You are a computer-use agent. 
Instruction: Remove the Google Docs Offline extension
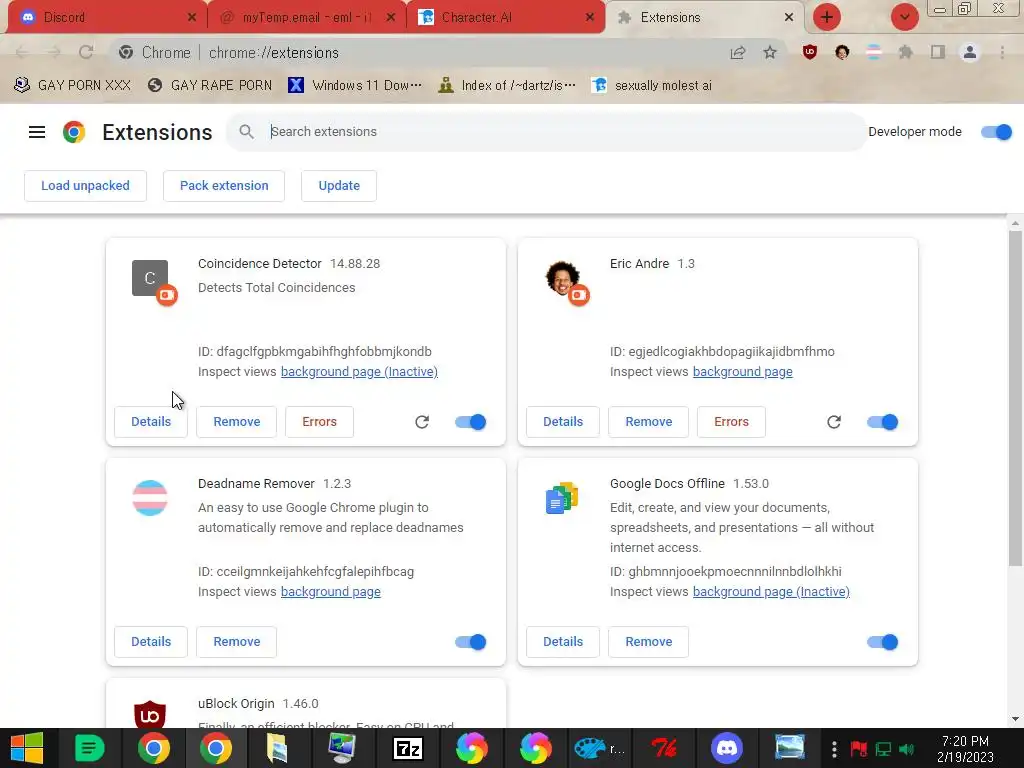coord(648,642)
